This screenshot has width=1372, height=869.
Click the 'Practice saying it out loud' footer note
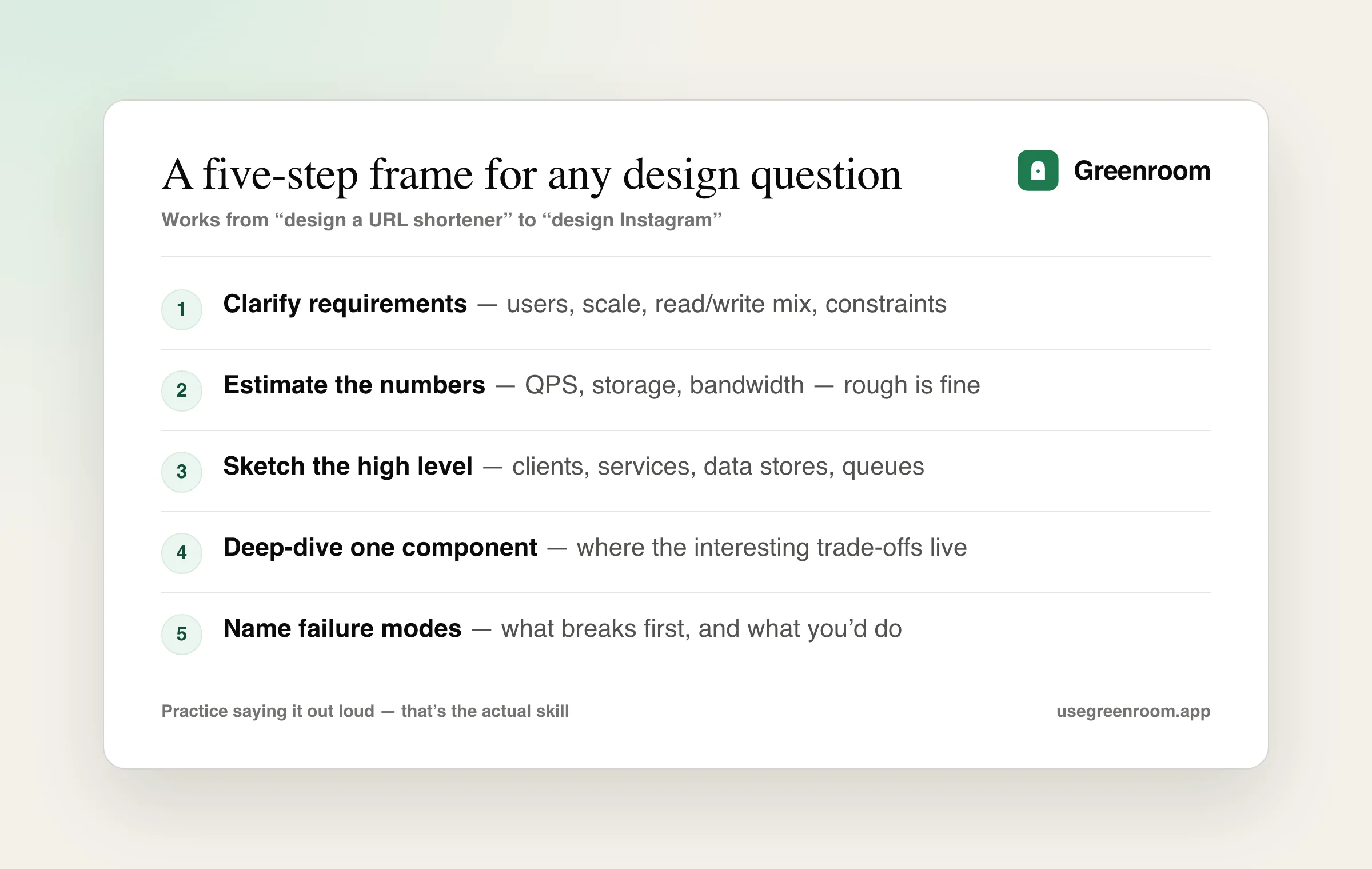(365, 711)
